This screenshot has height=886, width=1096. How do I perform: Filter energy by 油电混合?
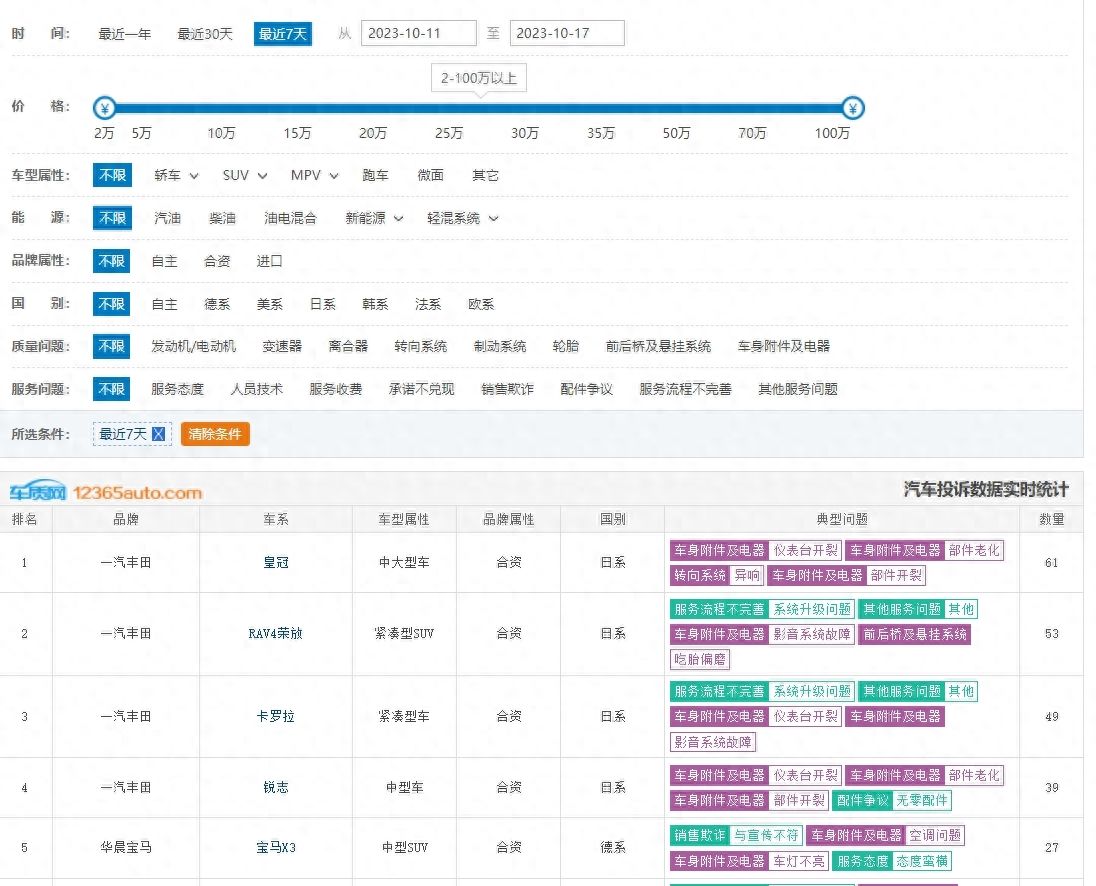pos(290,218)
